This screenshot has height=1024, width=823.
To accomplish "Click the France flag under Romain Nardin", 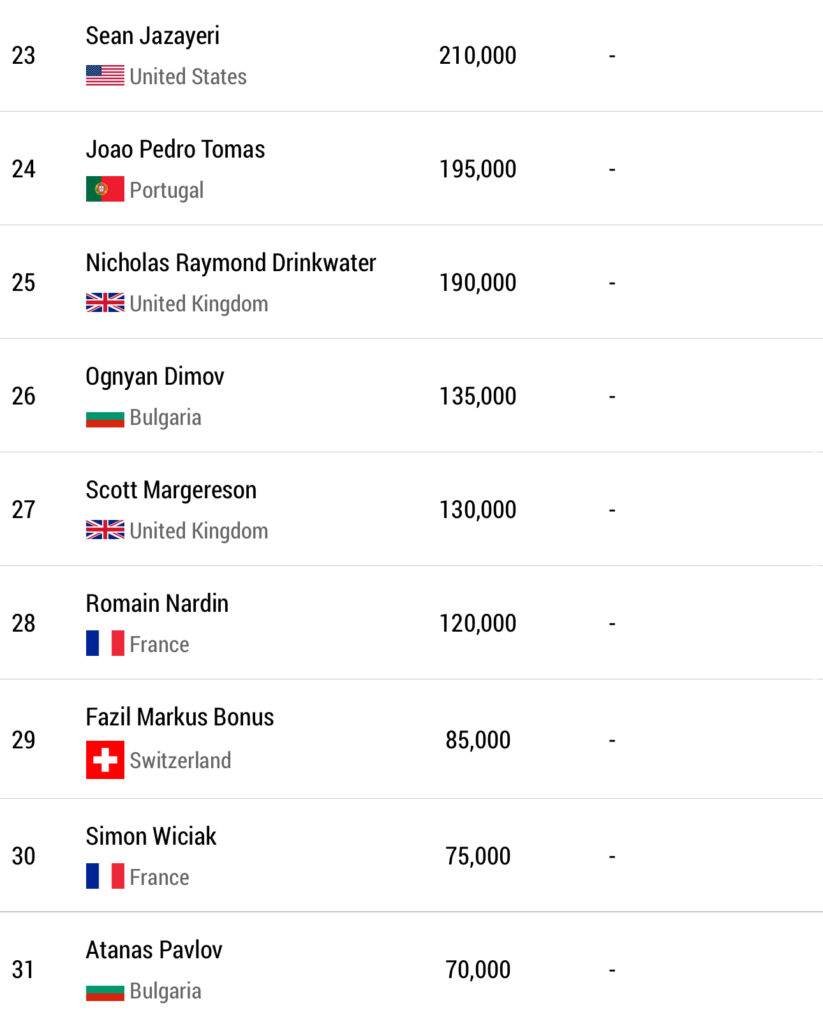I will tap(105, 644).
